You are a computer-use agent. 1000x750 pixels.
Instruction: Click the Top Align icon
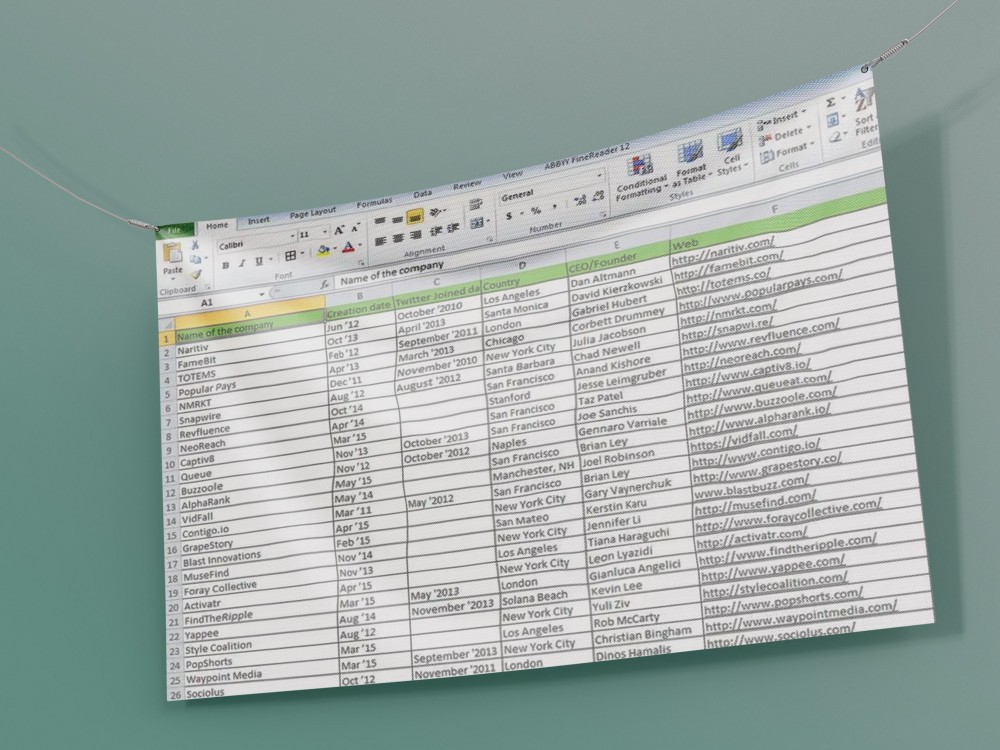point(379,221)
